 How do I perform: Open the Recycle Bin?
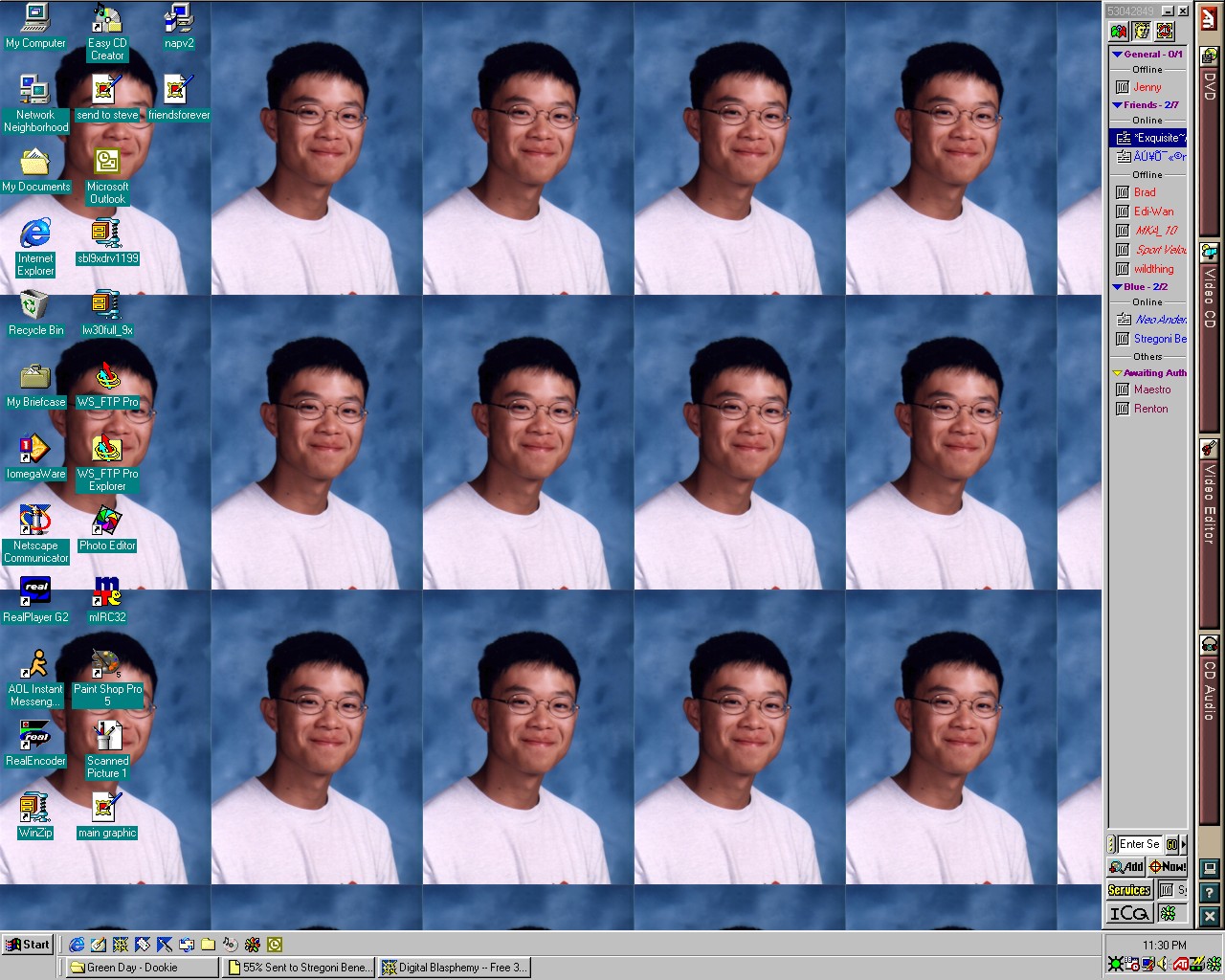click(x=35, y=314)
